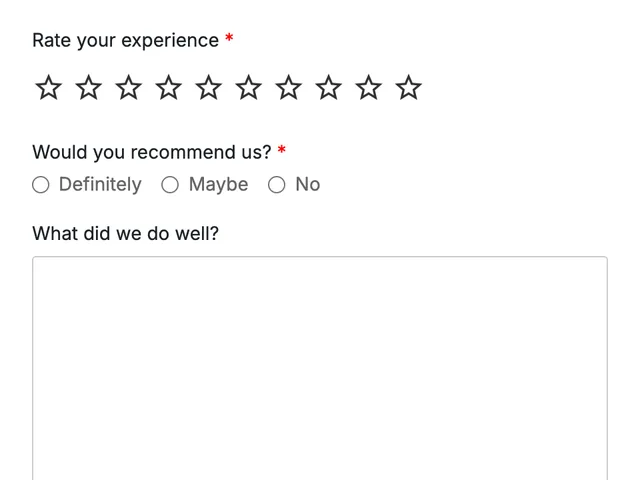Choose the Maybe radio option
640x480 pixels.
[170, 184]
